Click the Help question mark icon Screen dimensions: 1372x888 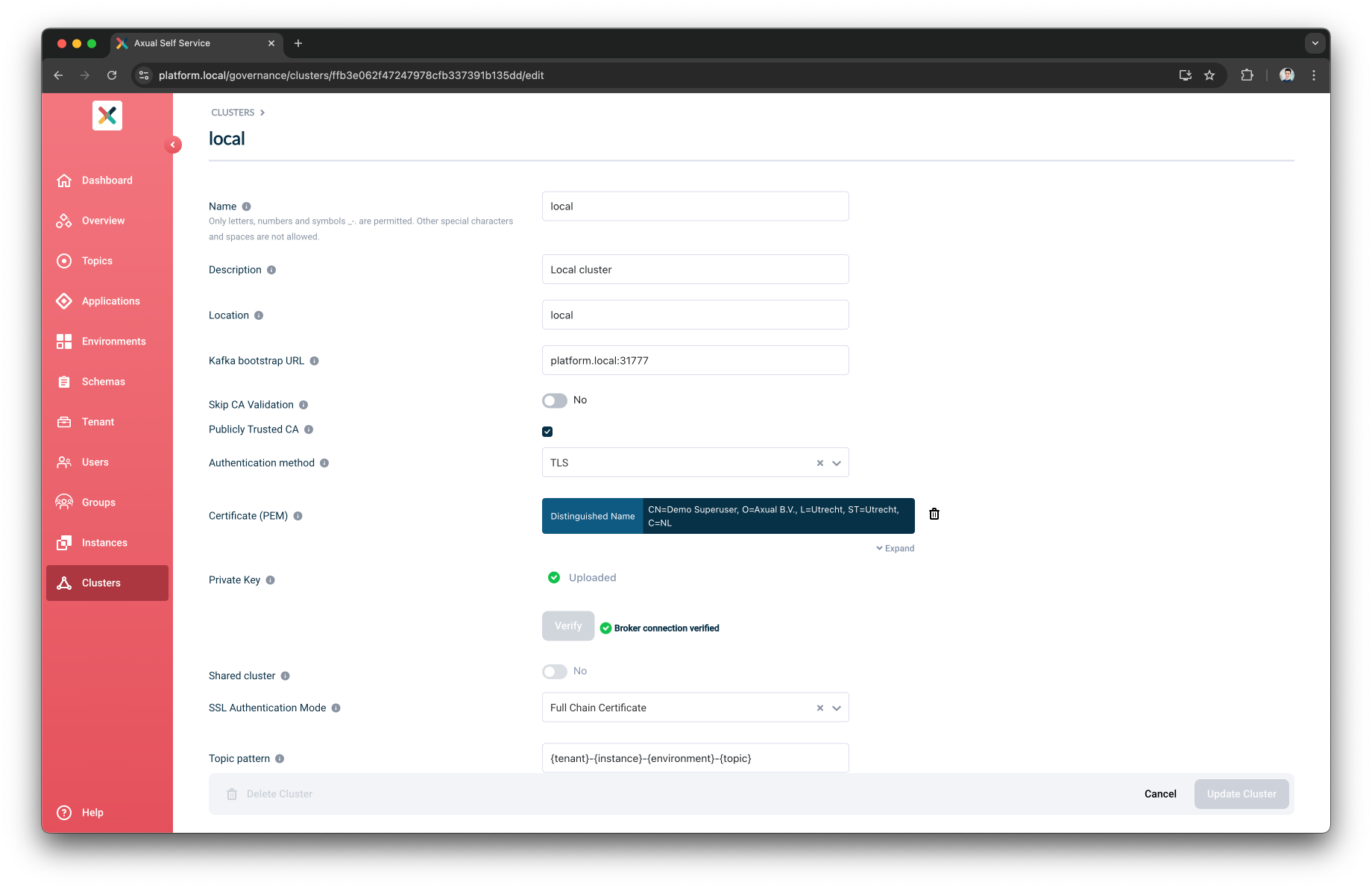click(64, 813)
